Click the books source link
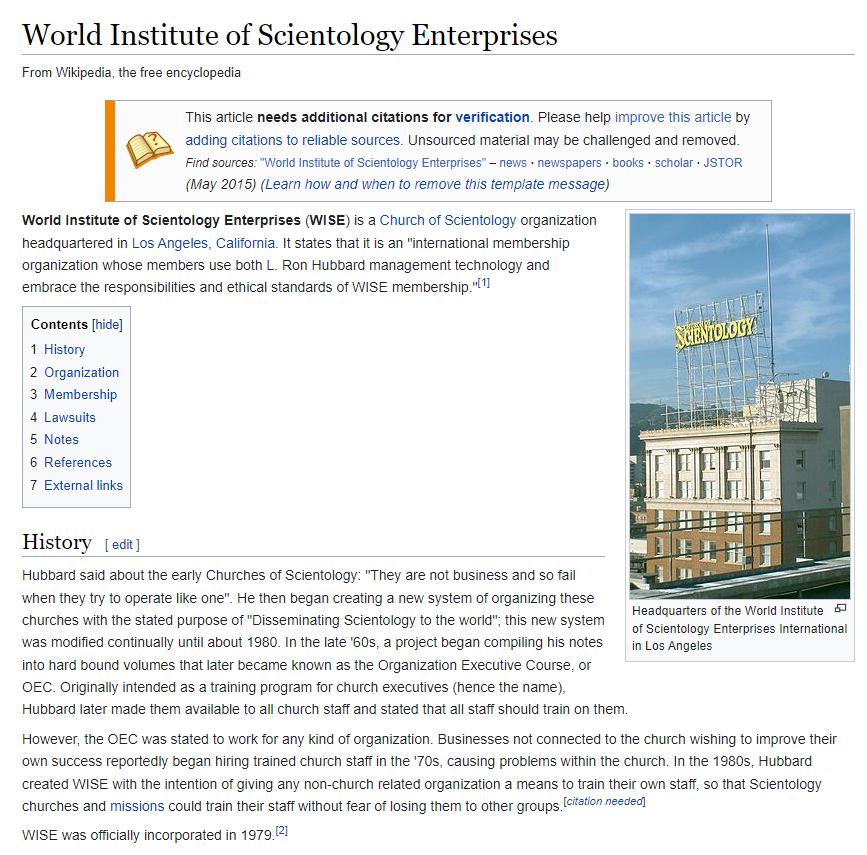This screenshot has width=867, height=855. pyautogui.click(x=628, y=163)
